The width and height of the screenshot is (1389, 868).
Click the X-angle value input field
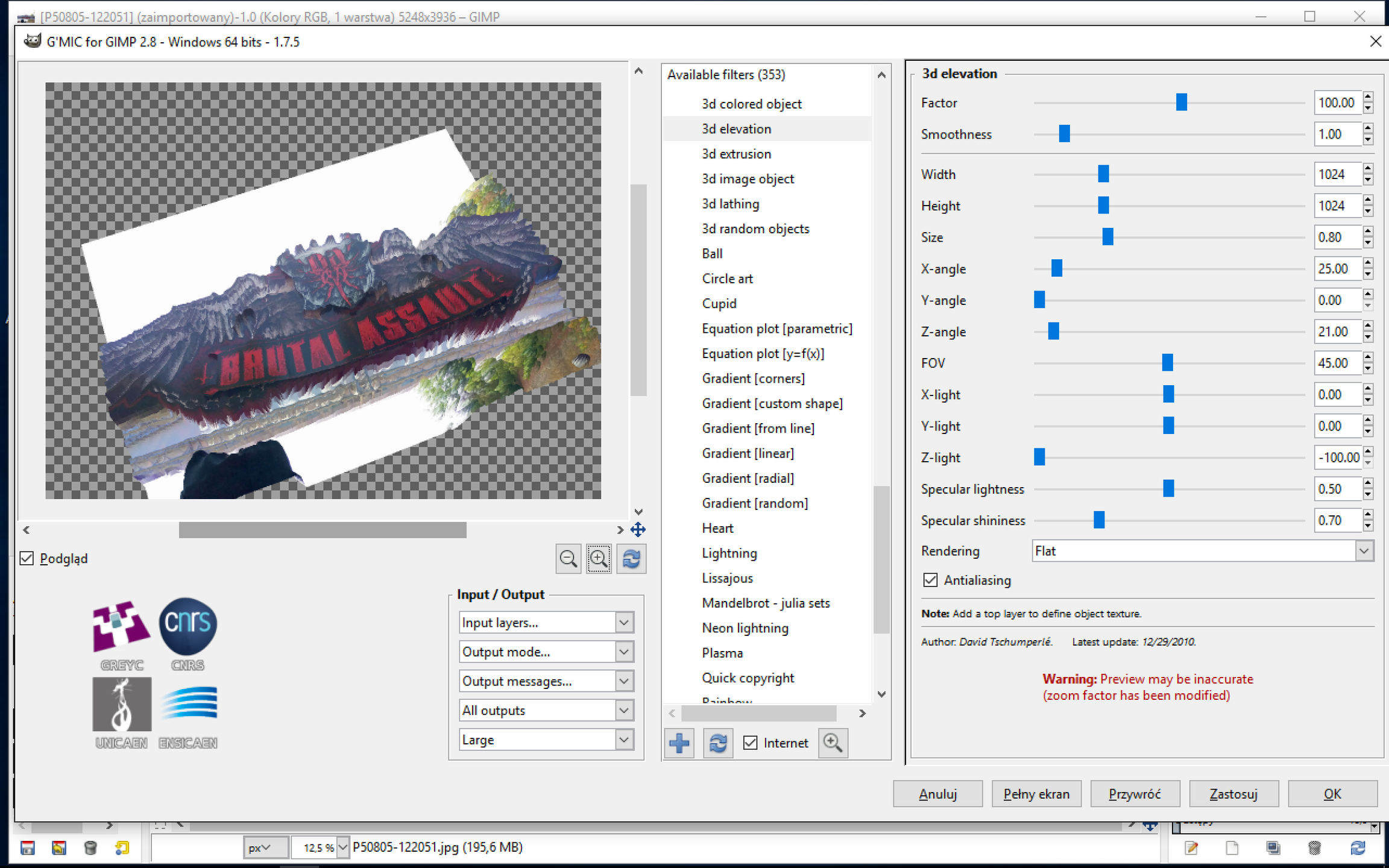coord(1337,268)
